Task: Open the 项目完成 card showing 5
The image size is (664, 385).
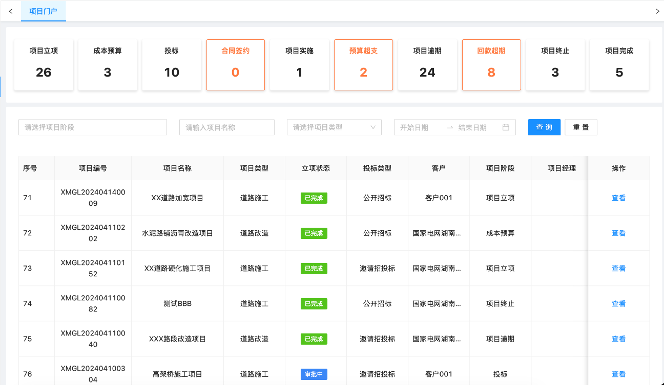Action: [x=619, y=65]
